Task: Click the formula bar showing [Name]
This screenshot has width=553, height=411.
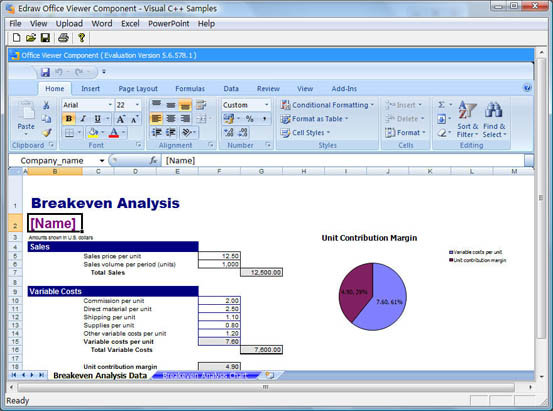Action: (343, 161)
